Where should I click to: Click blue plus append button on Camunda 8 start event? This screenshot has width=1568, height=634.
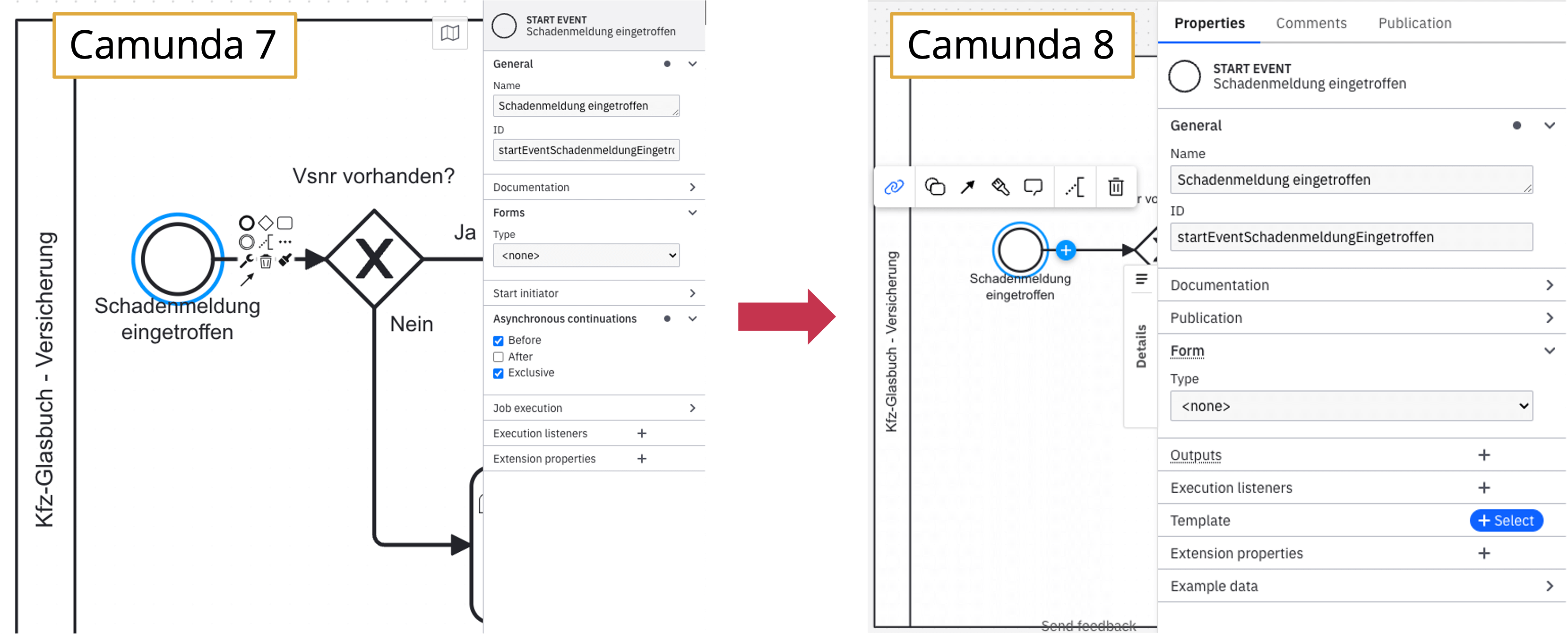pos(1066,250)
